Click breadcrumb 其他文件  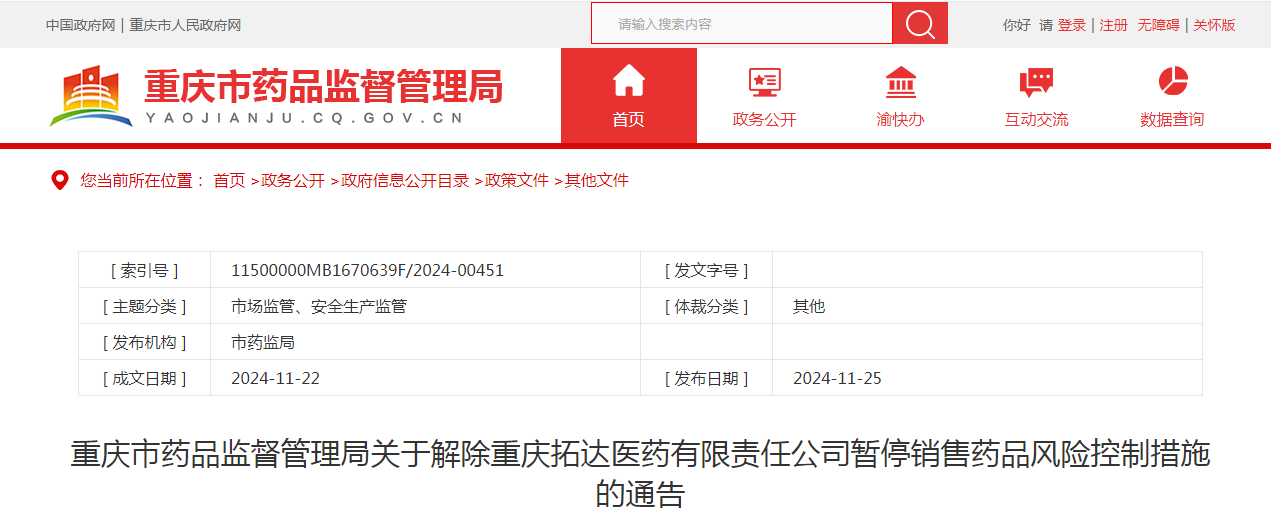[x=597, y=181]
